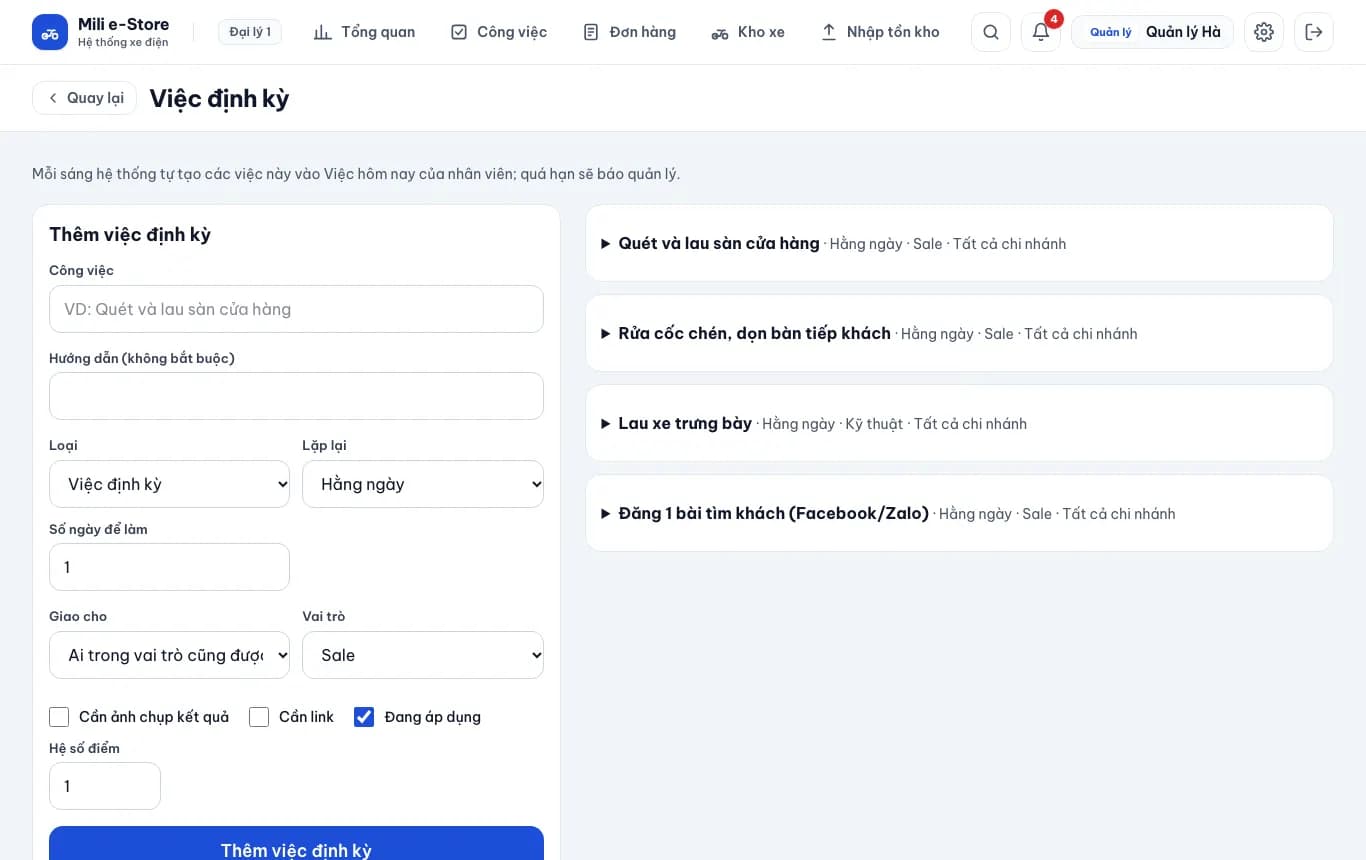Expand Quét và lau sàn cửa hàng row
Viewport: 1366px width, 860px height.
click(x=959, y=244)
